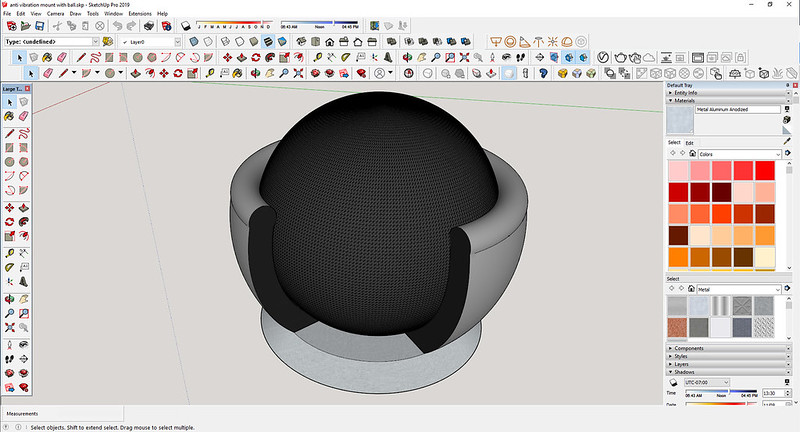Select the Zoom Extents tool in the Large Tool Set
The image size is (800, 432).
[x=9, y=327]
